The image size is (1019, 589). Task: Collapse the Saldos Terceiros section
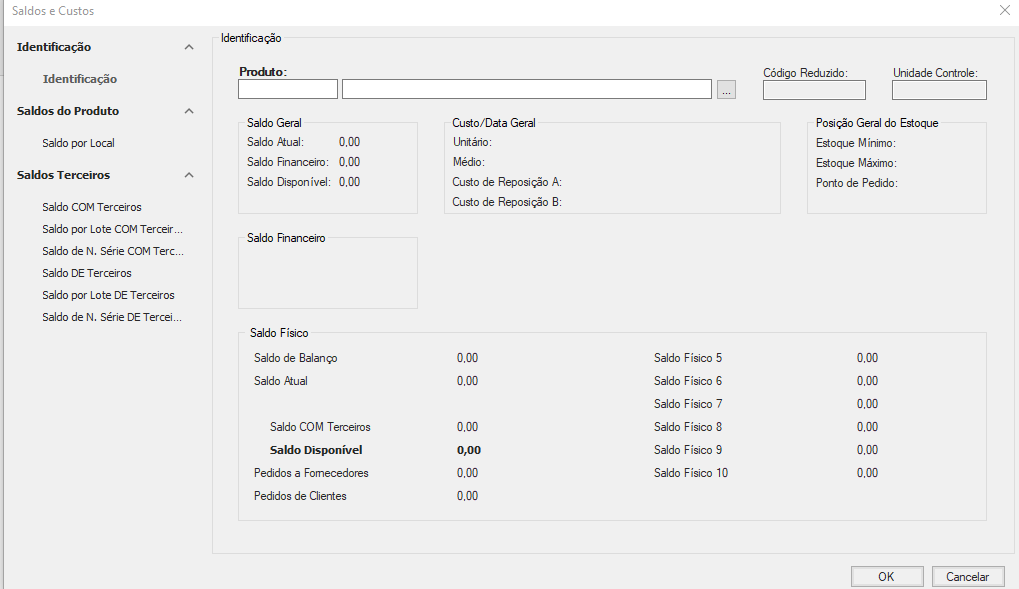pos(189,175)
